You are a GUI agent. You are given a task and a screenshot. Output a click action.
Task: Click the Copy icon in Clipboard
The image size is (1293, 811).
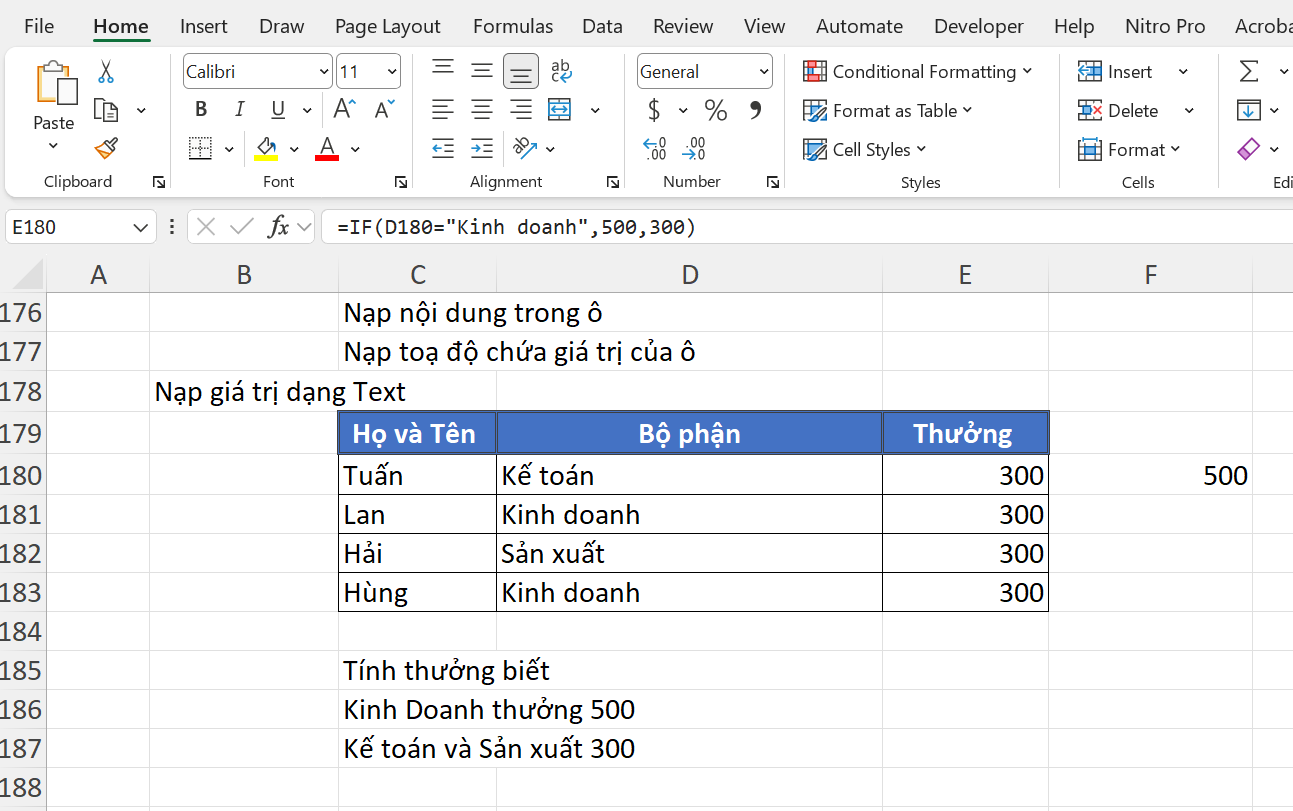tap(106, 110)
